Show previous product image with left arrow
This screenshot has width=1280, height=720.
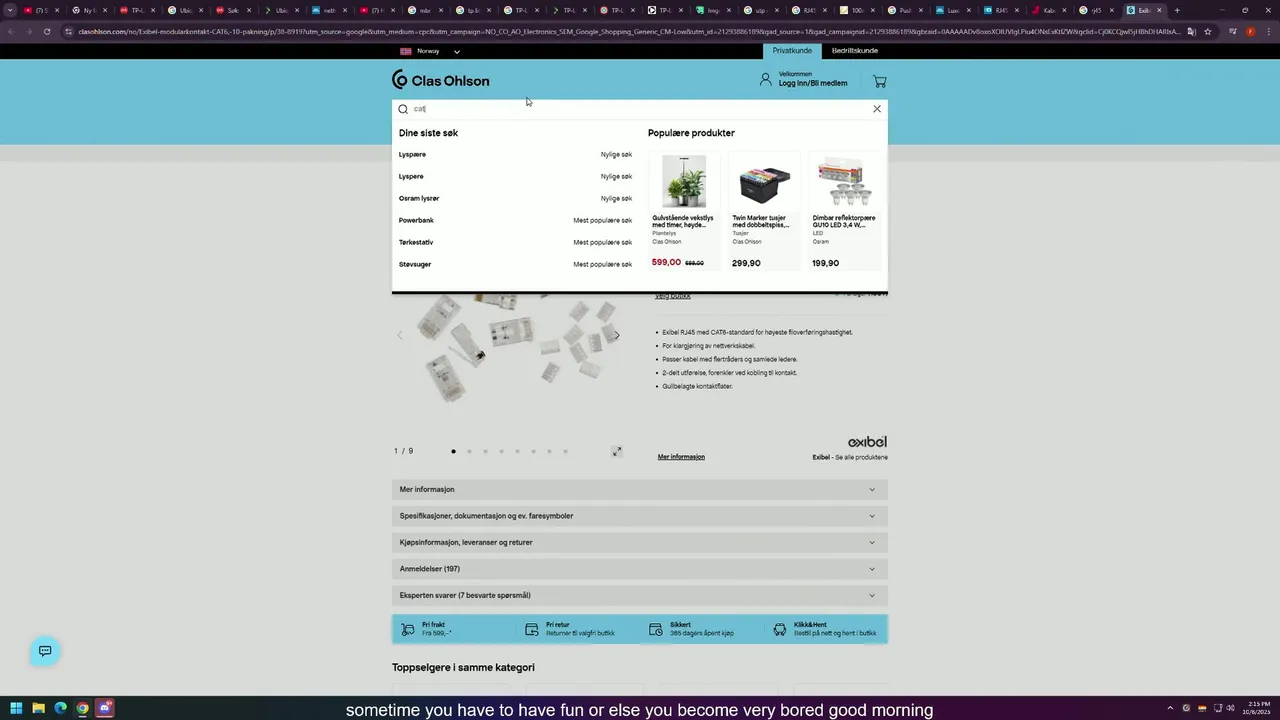(x=399, y=336)
